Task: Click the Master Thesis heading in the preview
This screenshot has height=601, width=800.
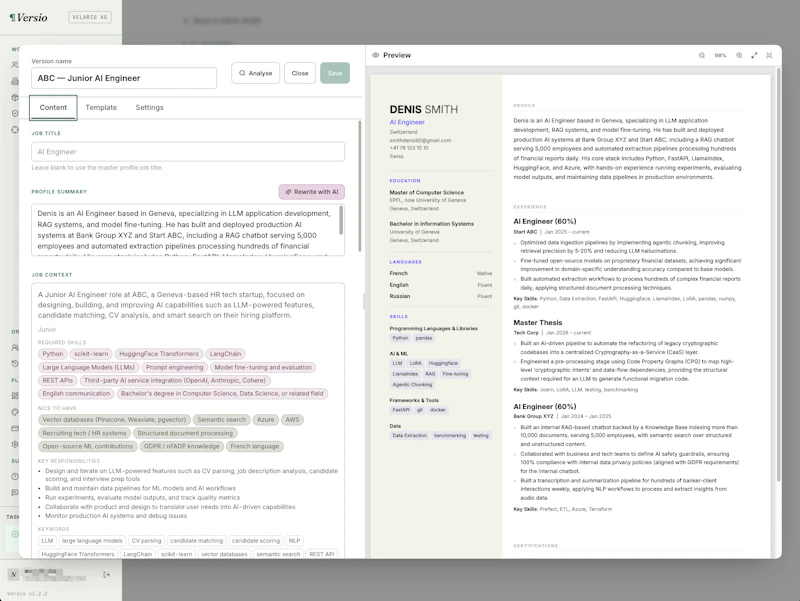Action: click(538, 323)
